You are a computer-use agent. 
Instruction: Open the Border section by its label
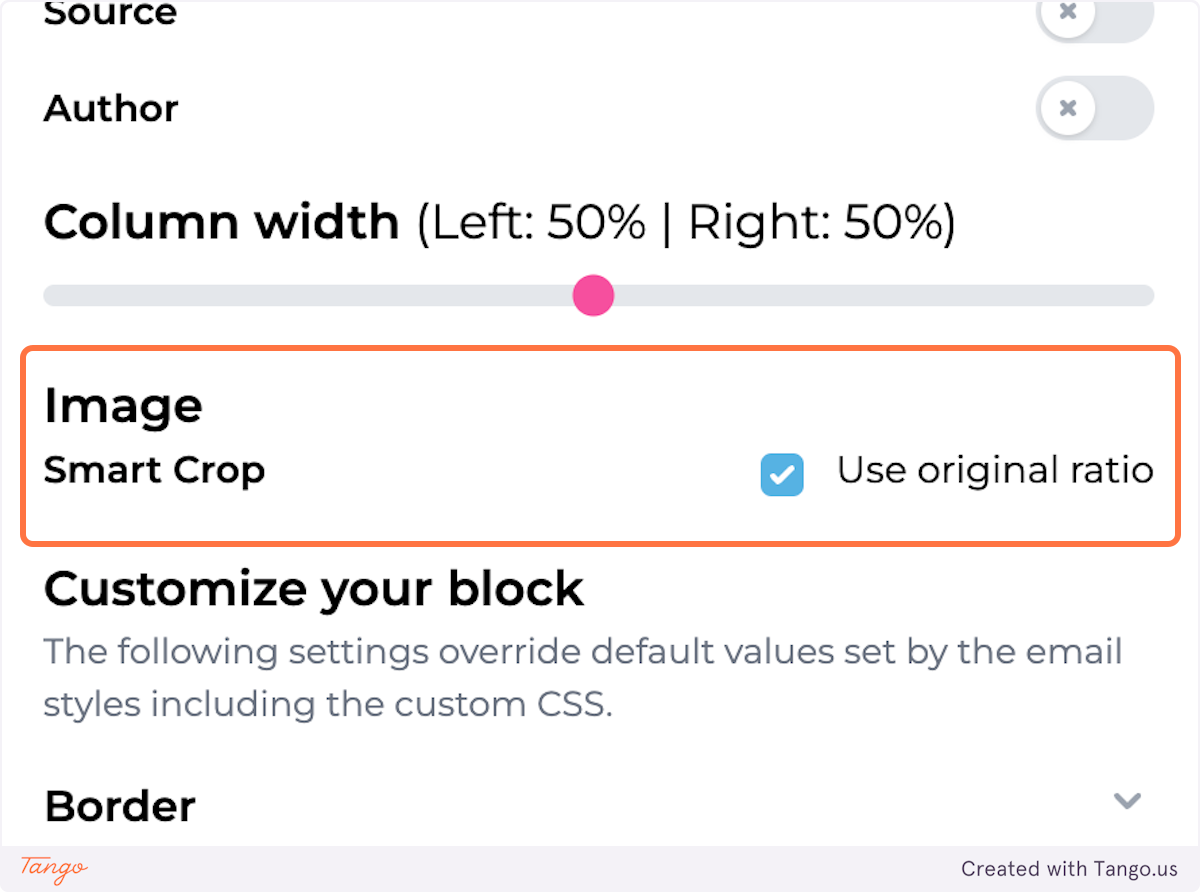120,806
